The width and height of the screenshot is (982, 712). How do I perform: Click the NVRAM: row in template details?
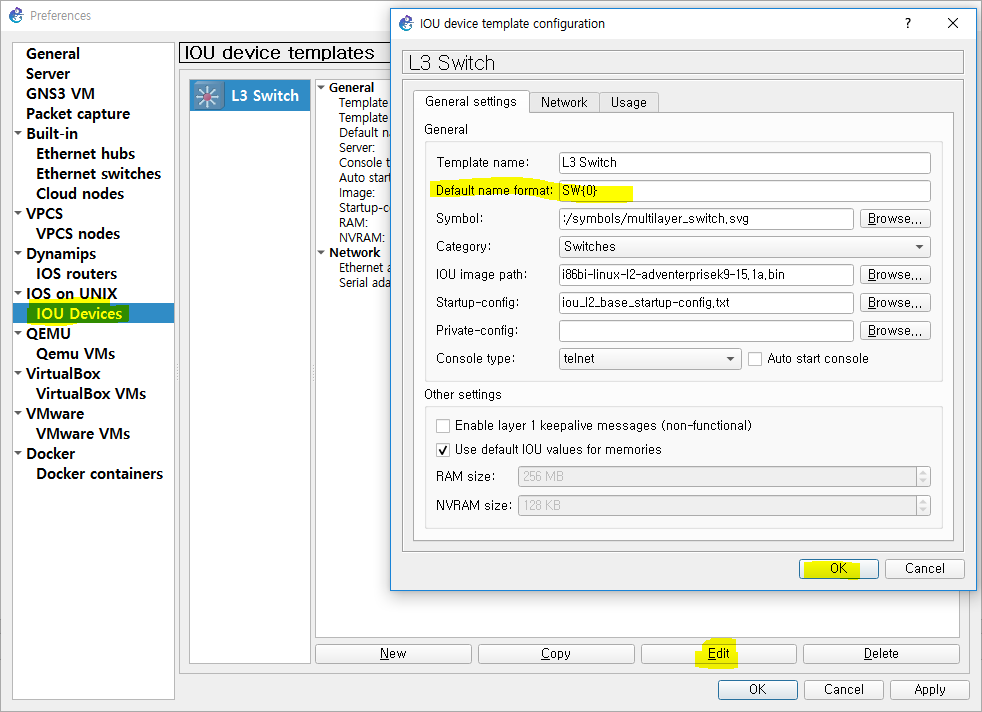(361, 238)
